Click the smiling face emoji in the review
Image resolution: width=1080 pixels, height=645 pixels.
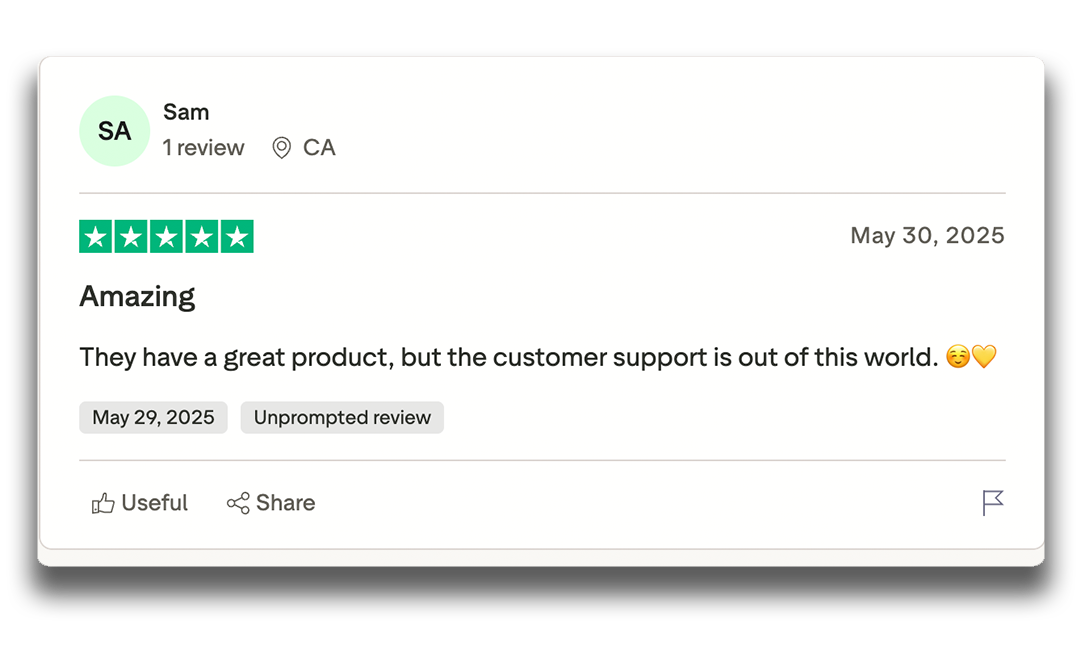958,357
